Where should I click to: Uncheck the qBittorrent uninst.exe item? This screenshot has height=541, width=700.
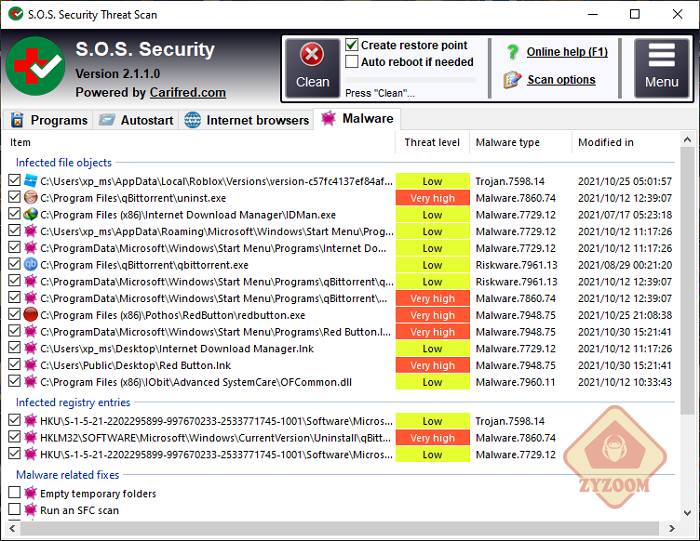[14, 197]
